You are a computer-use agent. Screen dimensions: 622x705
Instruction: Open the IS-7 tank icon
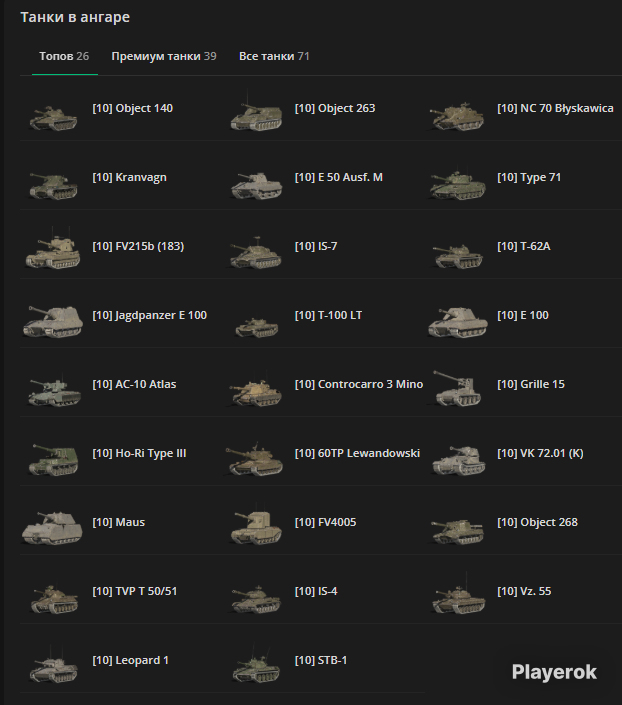click(x=256, y=253)
